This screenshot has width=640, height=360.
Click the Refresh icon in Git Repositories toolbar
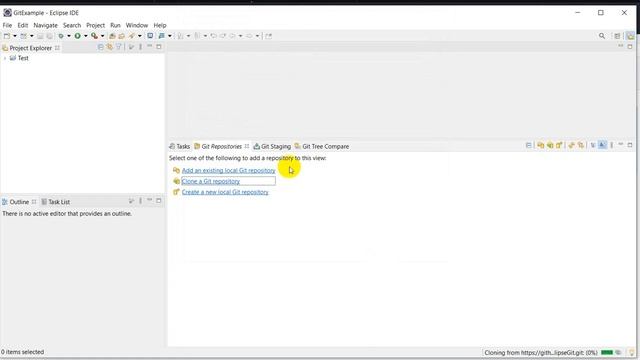571,145
